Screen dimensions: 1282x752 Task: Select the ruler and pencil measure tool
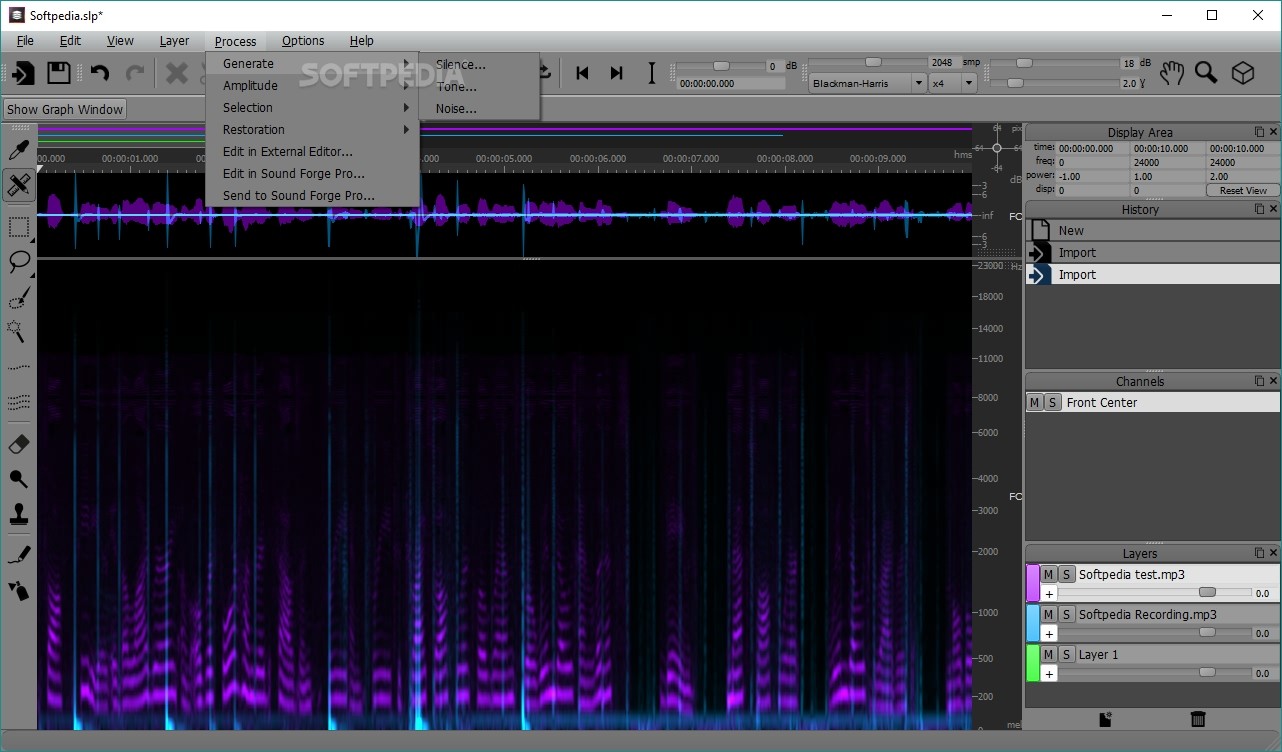pyautogui.click(x=18, y=184)
